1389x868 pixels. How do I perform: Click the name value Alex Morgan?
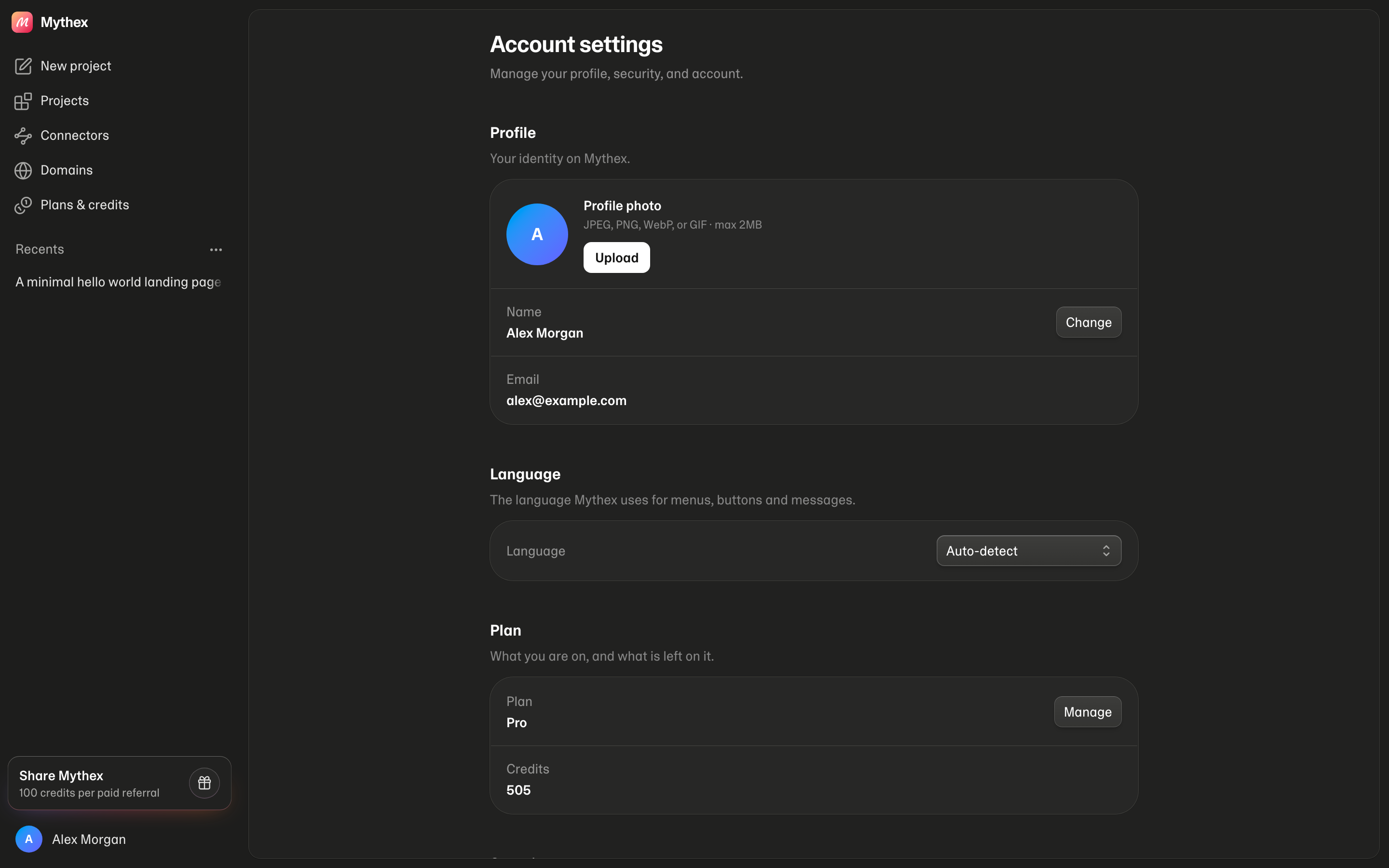tap(545, 334)
